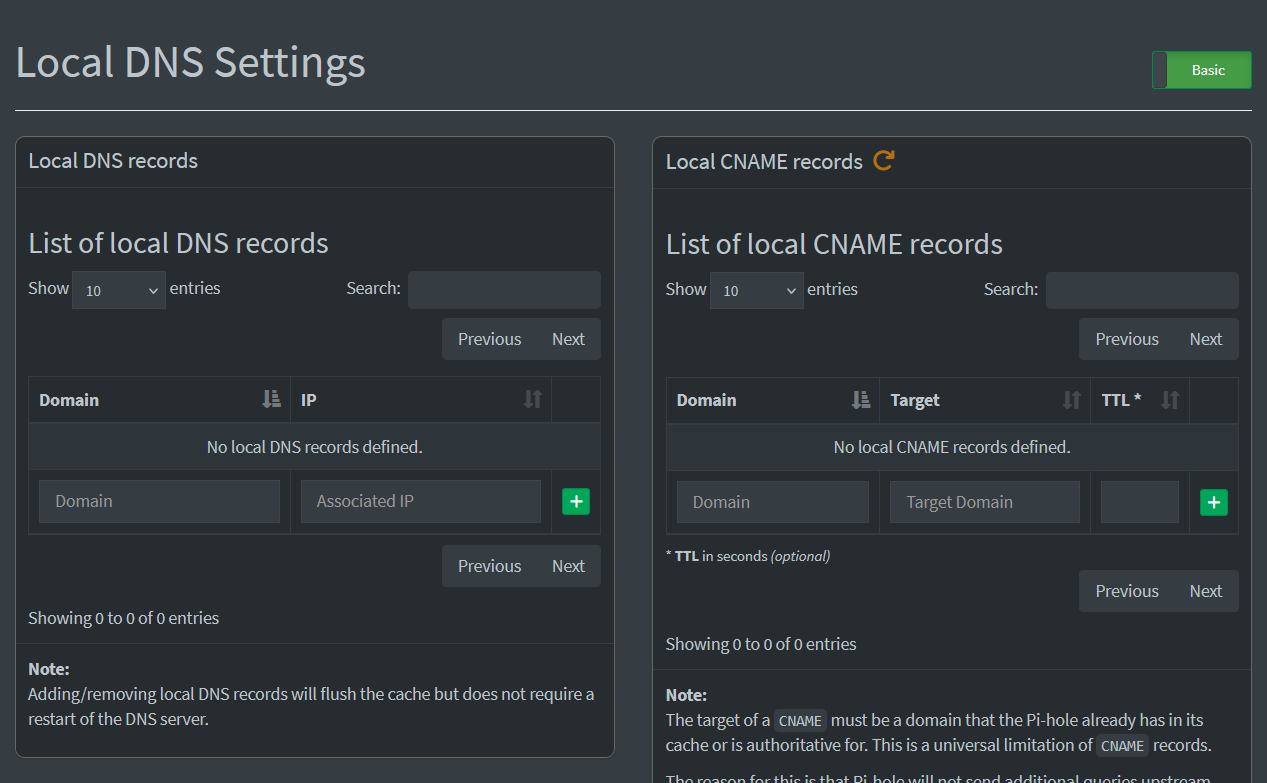Image resolution: width=1267 pixels, height=783 pixels.
Task: Go to Next page below DNS table
Action: (x=568, y=566)
